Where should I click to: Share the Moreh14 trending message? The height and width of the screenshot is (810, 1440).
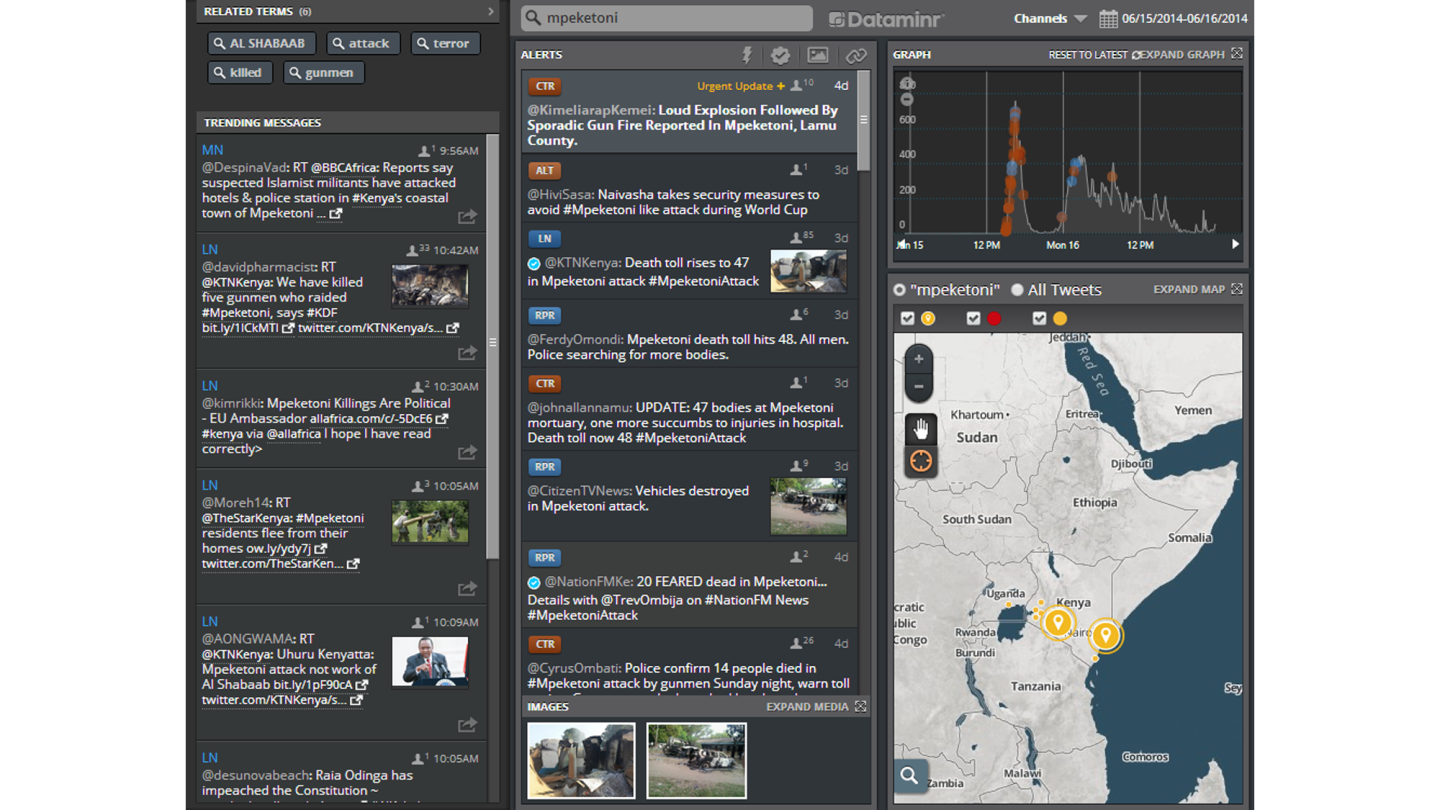pyautogui.click(x=467, y=588)
